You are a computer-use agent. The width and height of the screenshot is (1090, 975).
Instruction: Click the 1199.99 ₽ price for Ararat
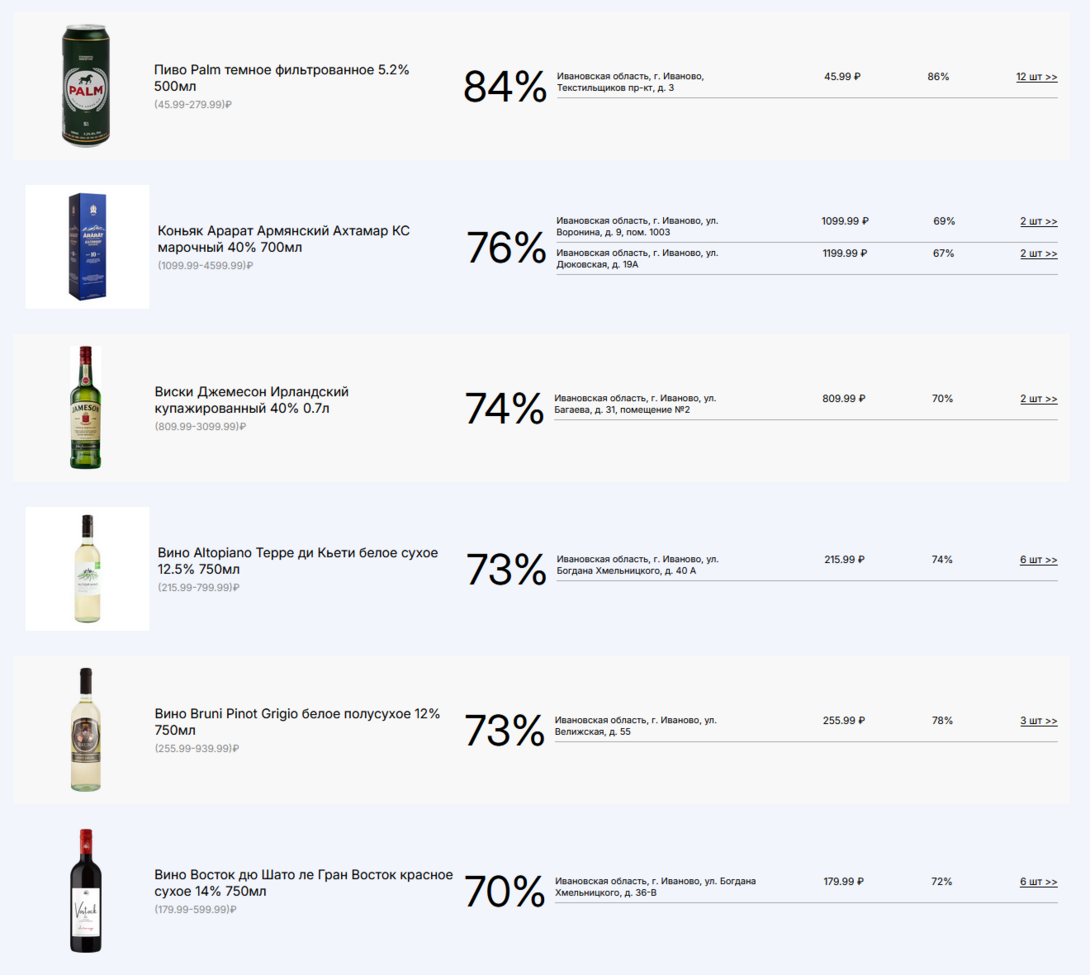[845, 254]
